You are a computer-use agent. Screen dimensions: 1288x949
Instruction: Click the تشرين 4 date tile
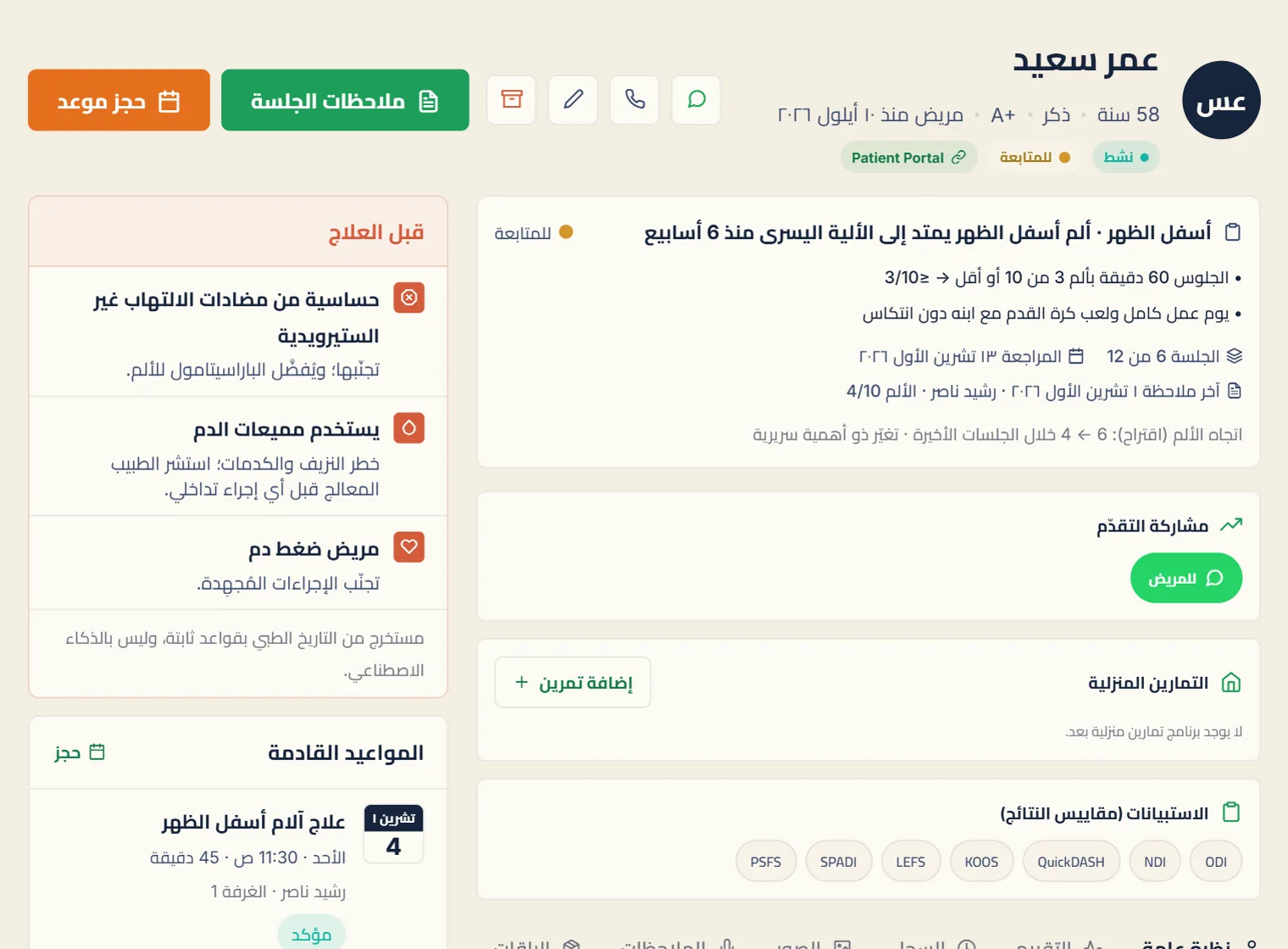click(394, 834)
